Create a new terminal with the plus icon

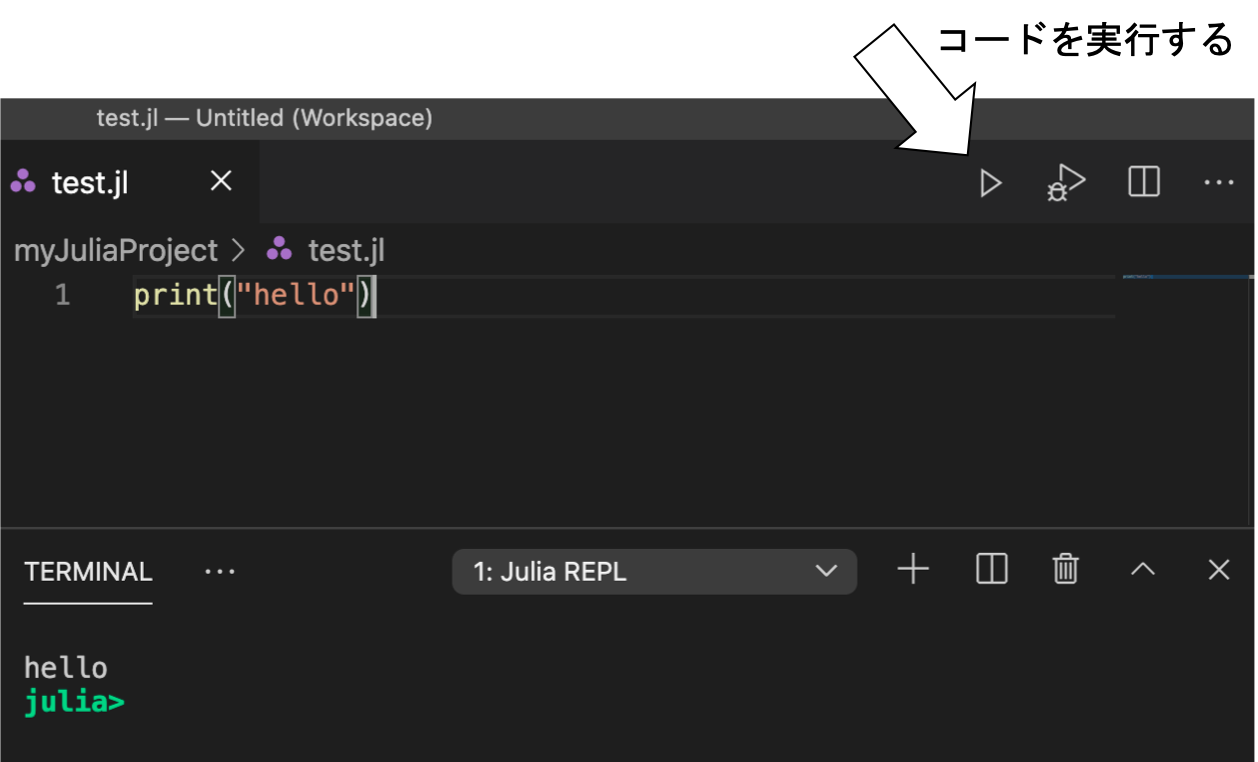(x=913, y=570)
